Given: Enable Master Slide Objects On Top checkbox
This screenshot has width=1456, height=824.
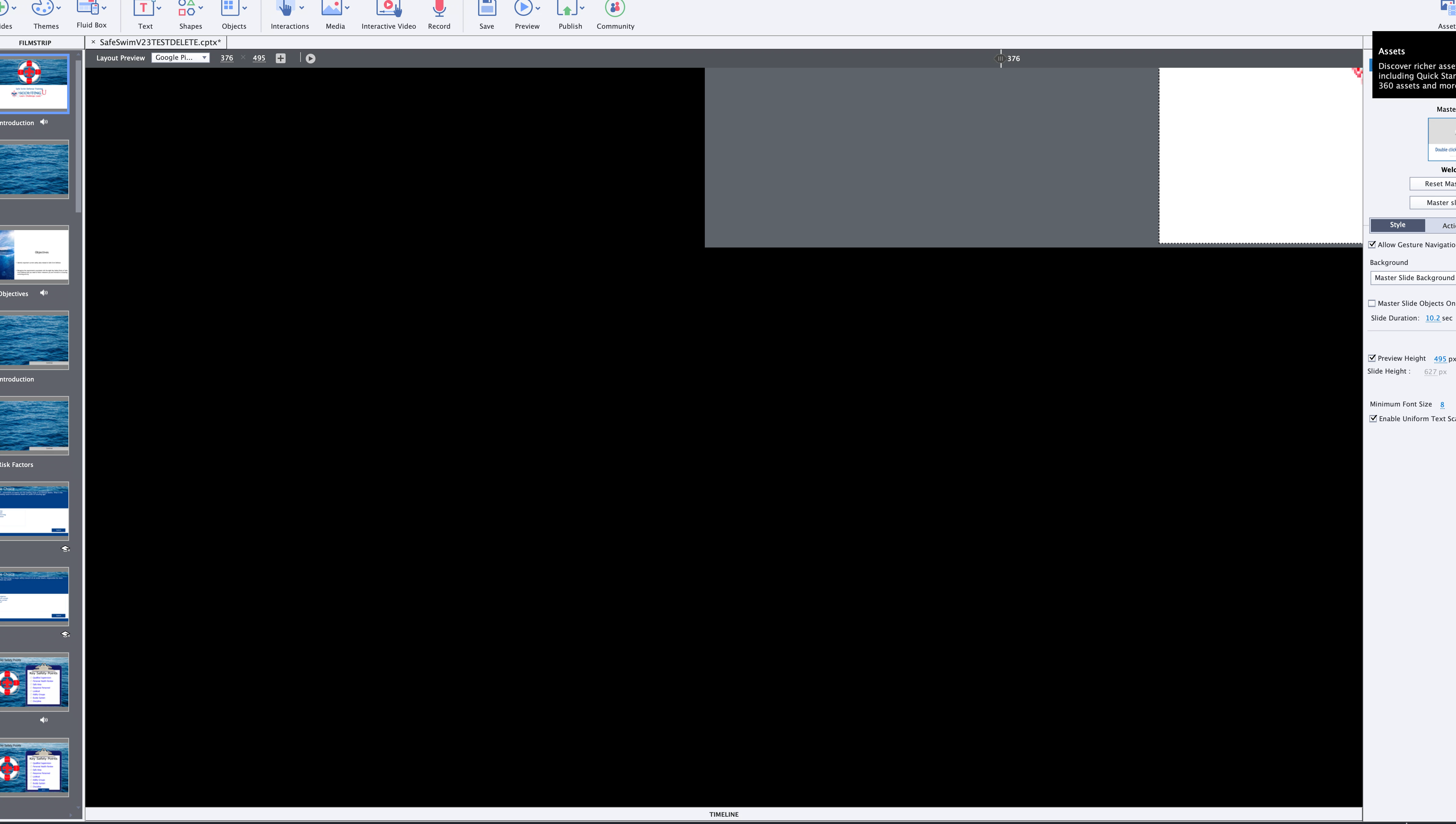Looking at the screenshot, I should coord(1372,303).
